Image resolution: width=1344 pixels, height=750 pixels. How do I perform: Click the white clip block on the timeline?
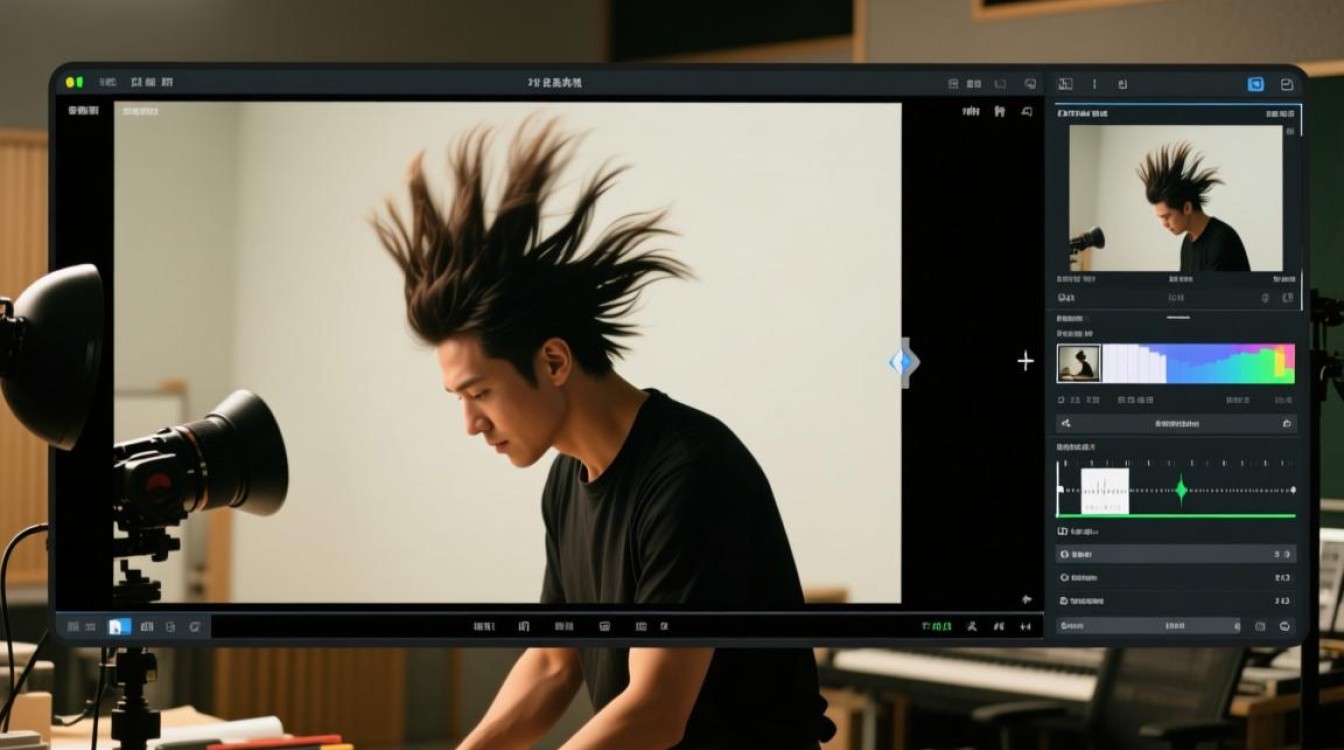(1105, 491)
